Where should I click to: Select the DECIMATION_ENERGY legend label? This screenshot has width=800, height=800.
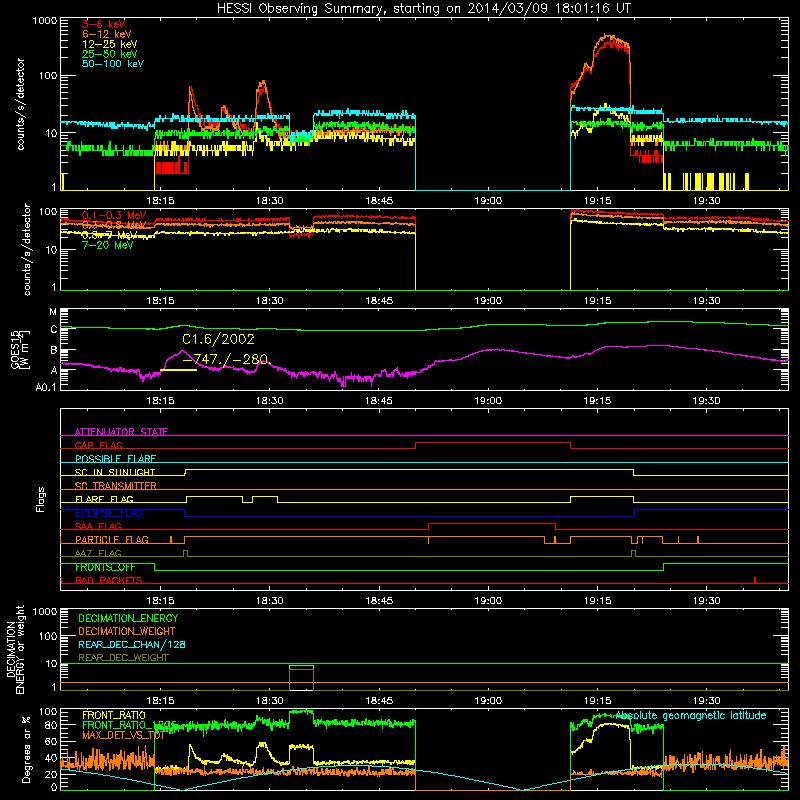(128, 618)
